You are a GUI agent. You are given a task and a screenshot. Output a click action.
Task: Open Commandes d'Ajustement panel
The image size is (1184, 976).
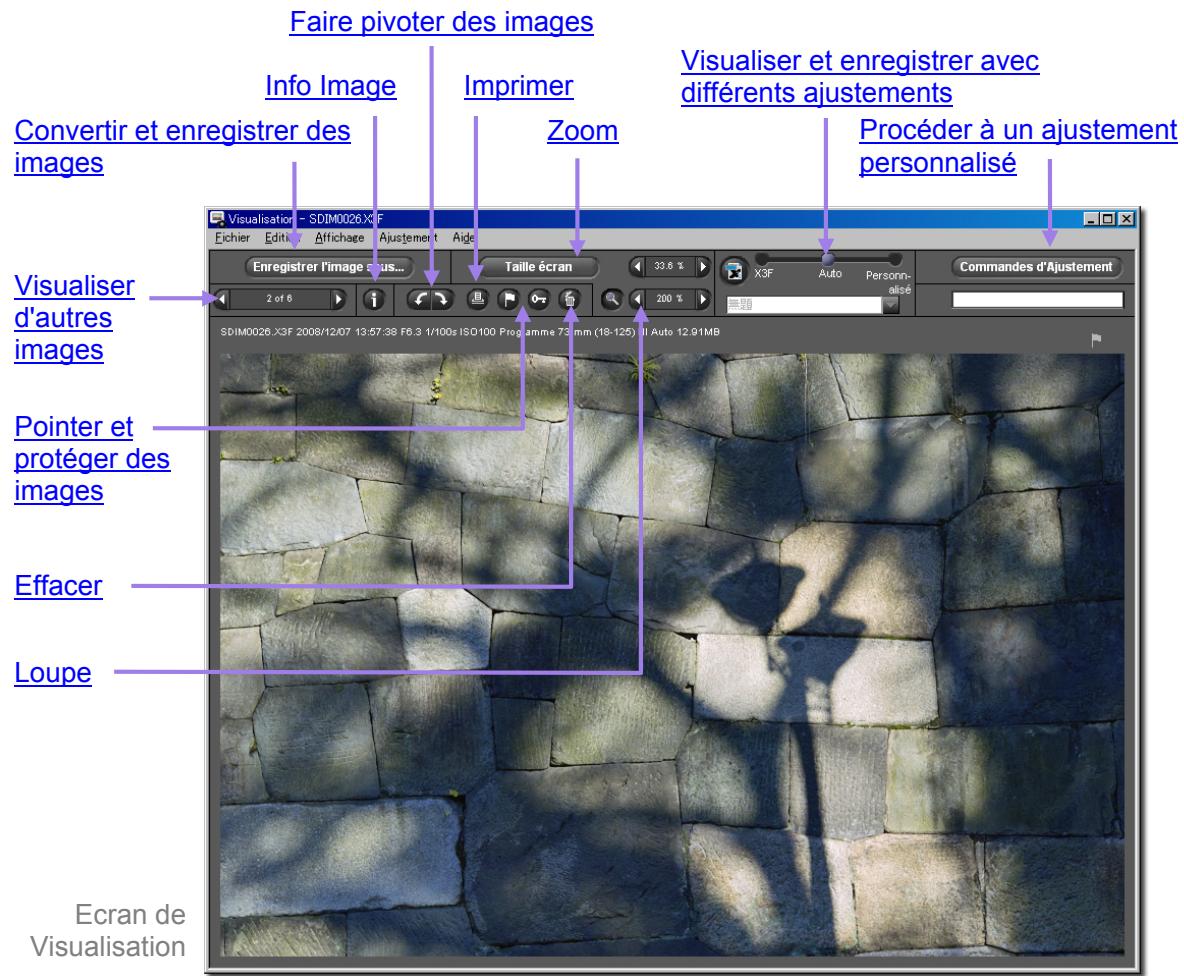coord(1036,266)
